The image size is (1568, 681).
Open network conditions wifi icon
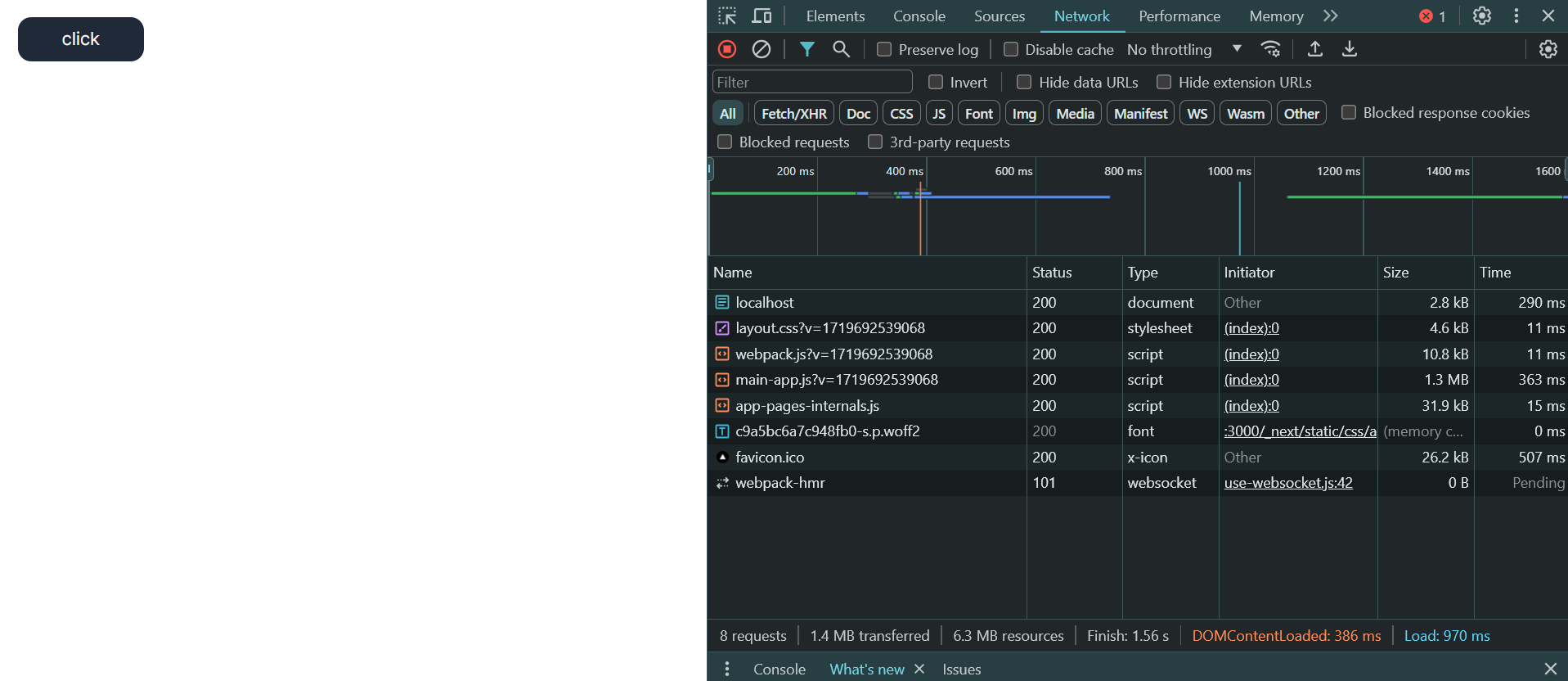tap(1270, 49)
